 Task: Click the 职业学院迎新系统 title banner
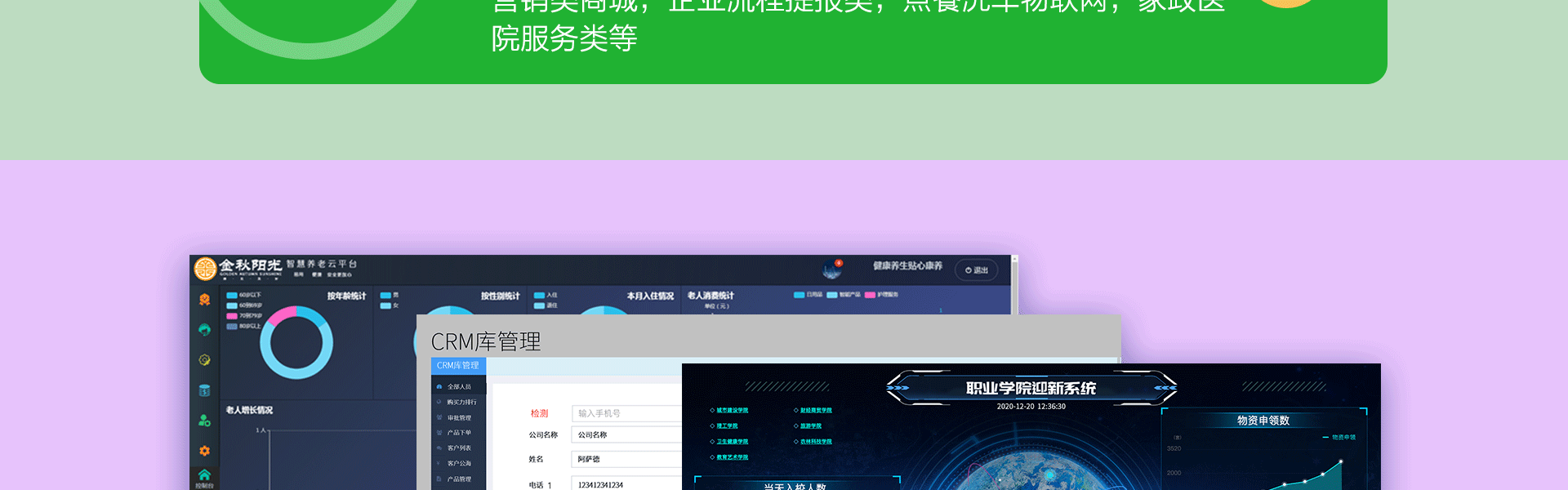(x=1031, y=389)
